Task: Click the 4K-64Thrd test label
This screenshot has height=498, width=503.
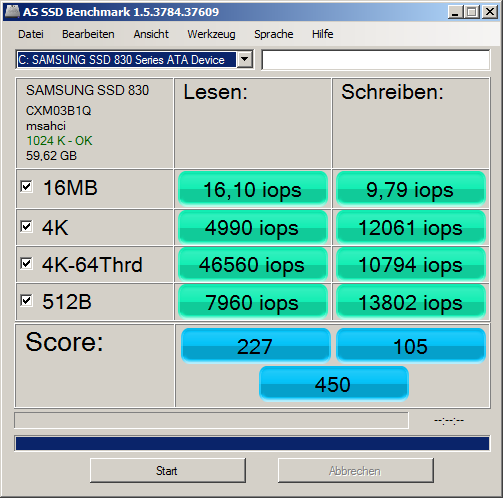Action: pos(92,265)
